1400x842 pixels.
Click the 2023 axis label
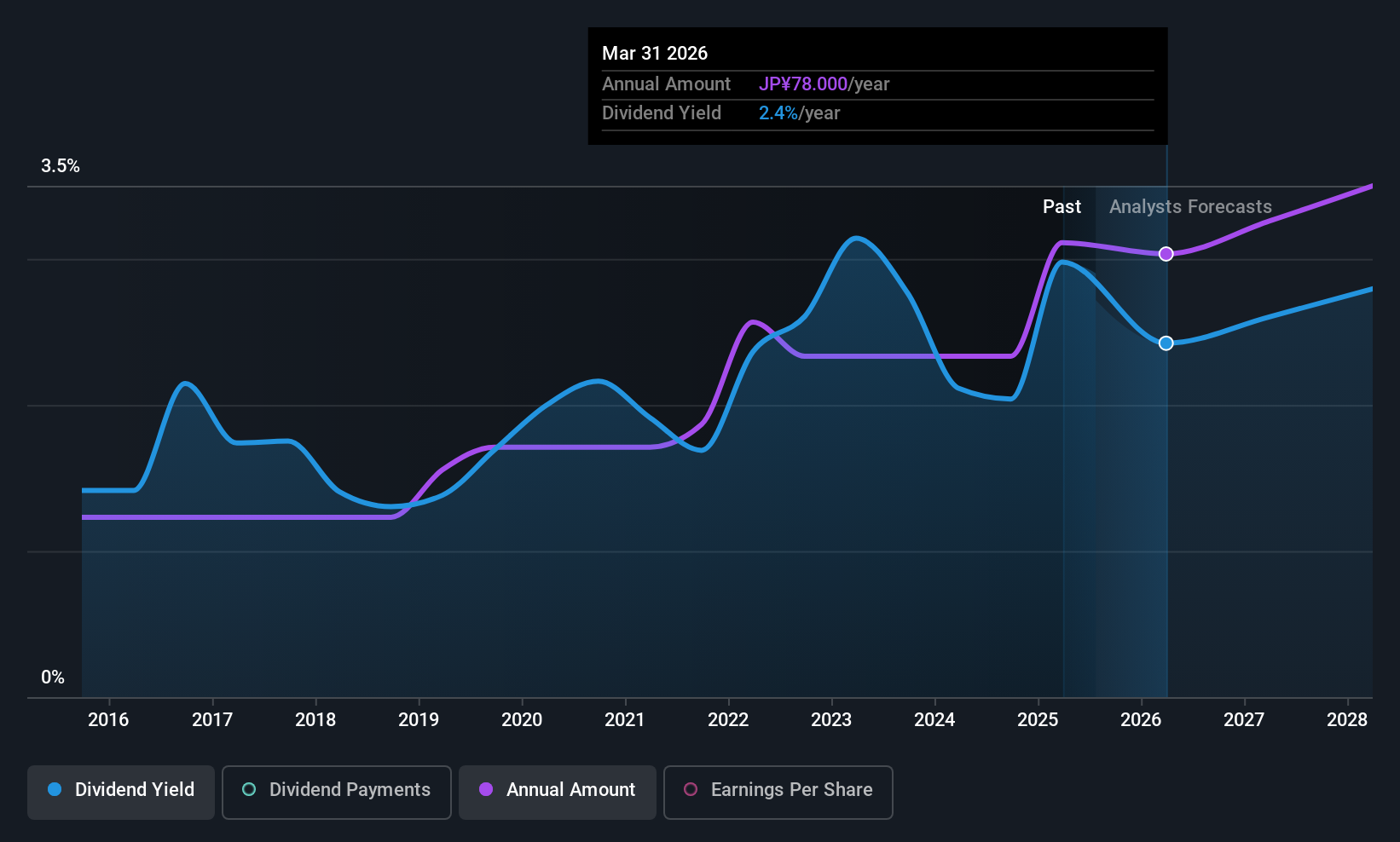pyautogui.click(x=831, y=720)
